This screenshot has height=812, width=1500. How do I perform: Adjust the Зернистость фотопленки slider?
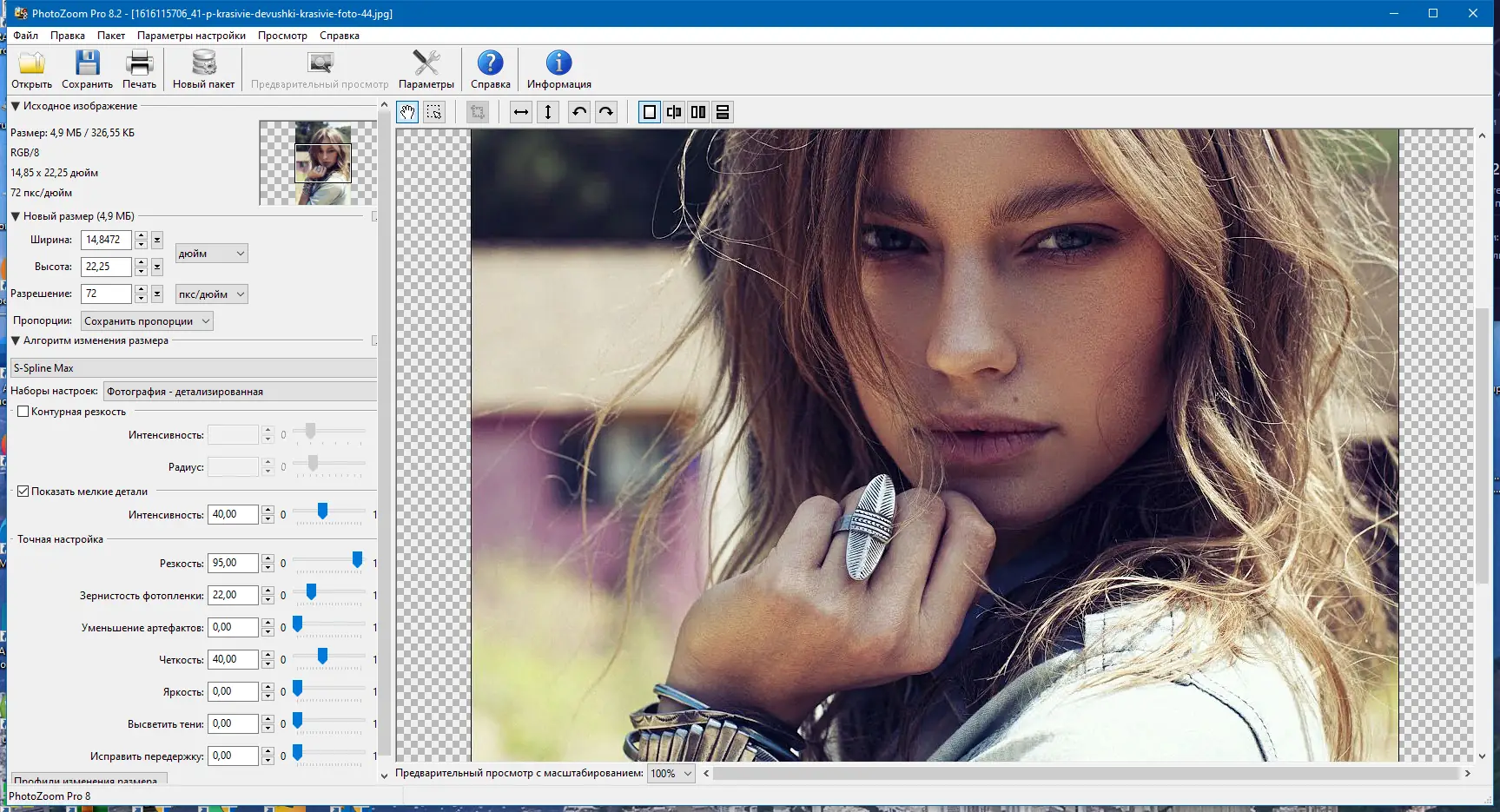[311, 593]
